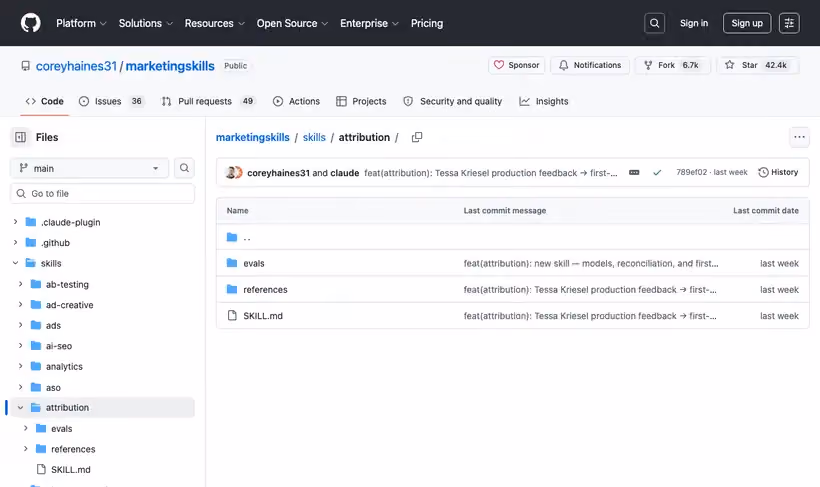Copy the attribution path icon
Screen dimensions: 820x487
pyautogui.click(x=417, y=137)
